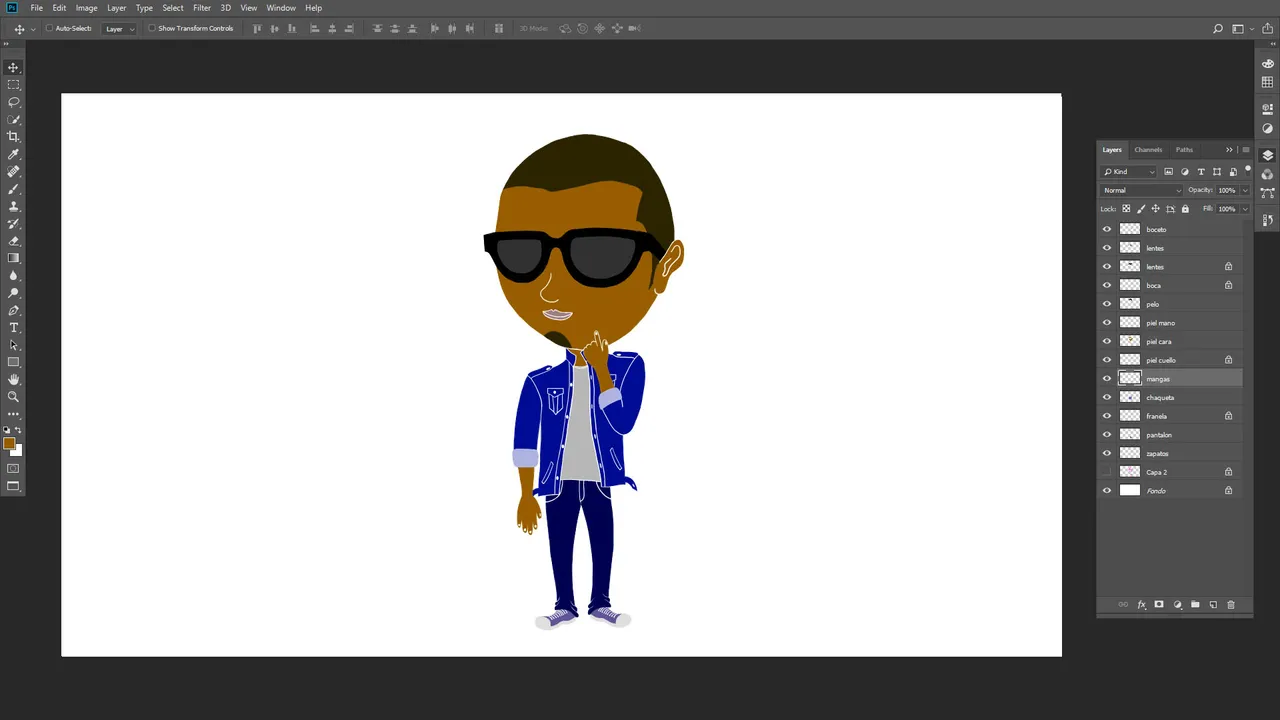This screenshot has height=720, width=1280.
Task: Select the Crop tool
Action: [13, 137]
